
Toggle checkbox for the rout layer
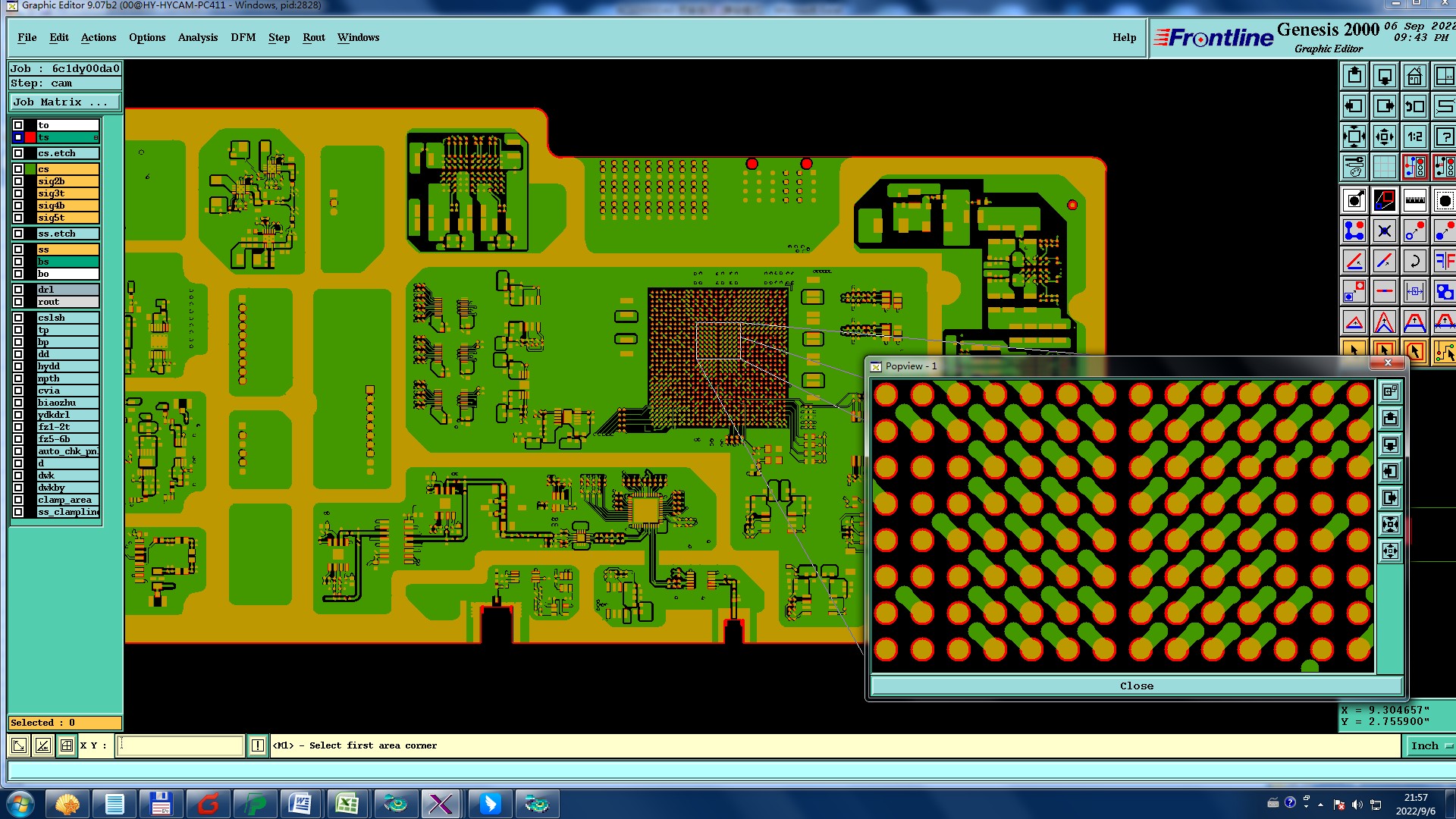click(x=18, y=302)
